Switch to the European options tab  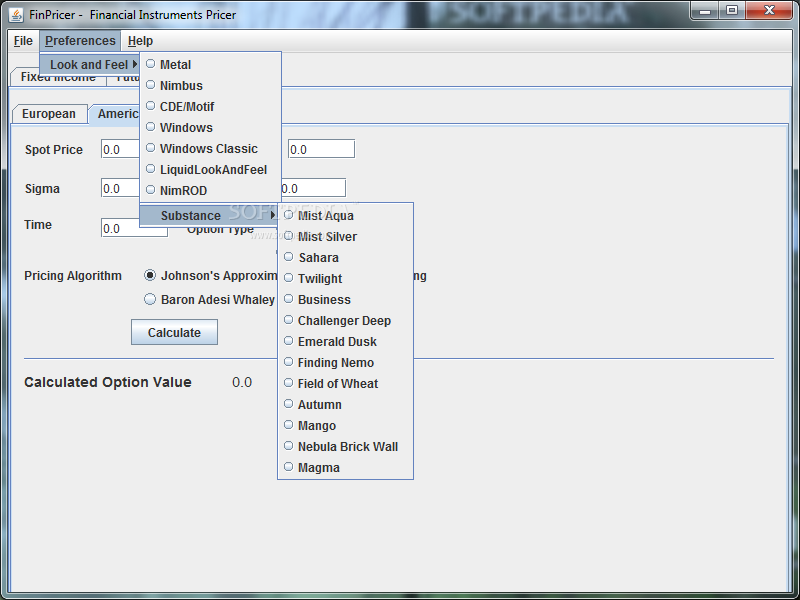[49, 114]
